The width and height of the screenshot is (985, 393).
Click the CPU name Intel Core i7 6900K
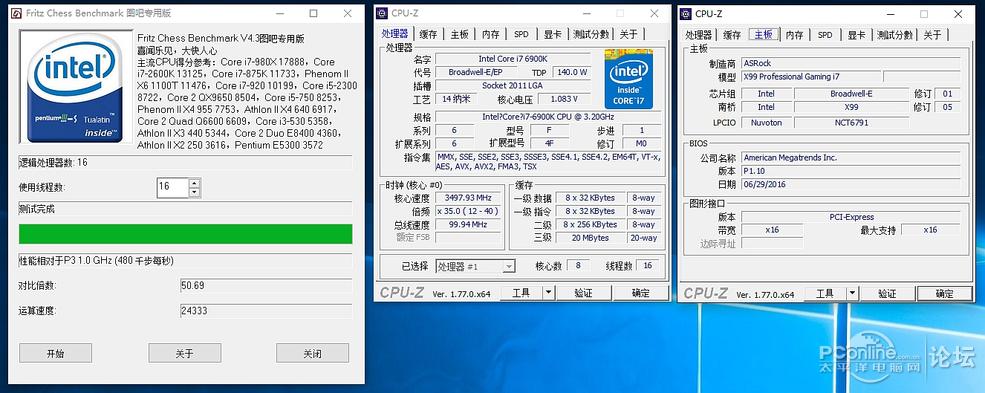(513, 59)
